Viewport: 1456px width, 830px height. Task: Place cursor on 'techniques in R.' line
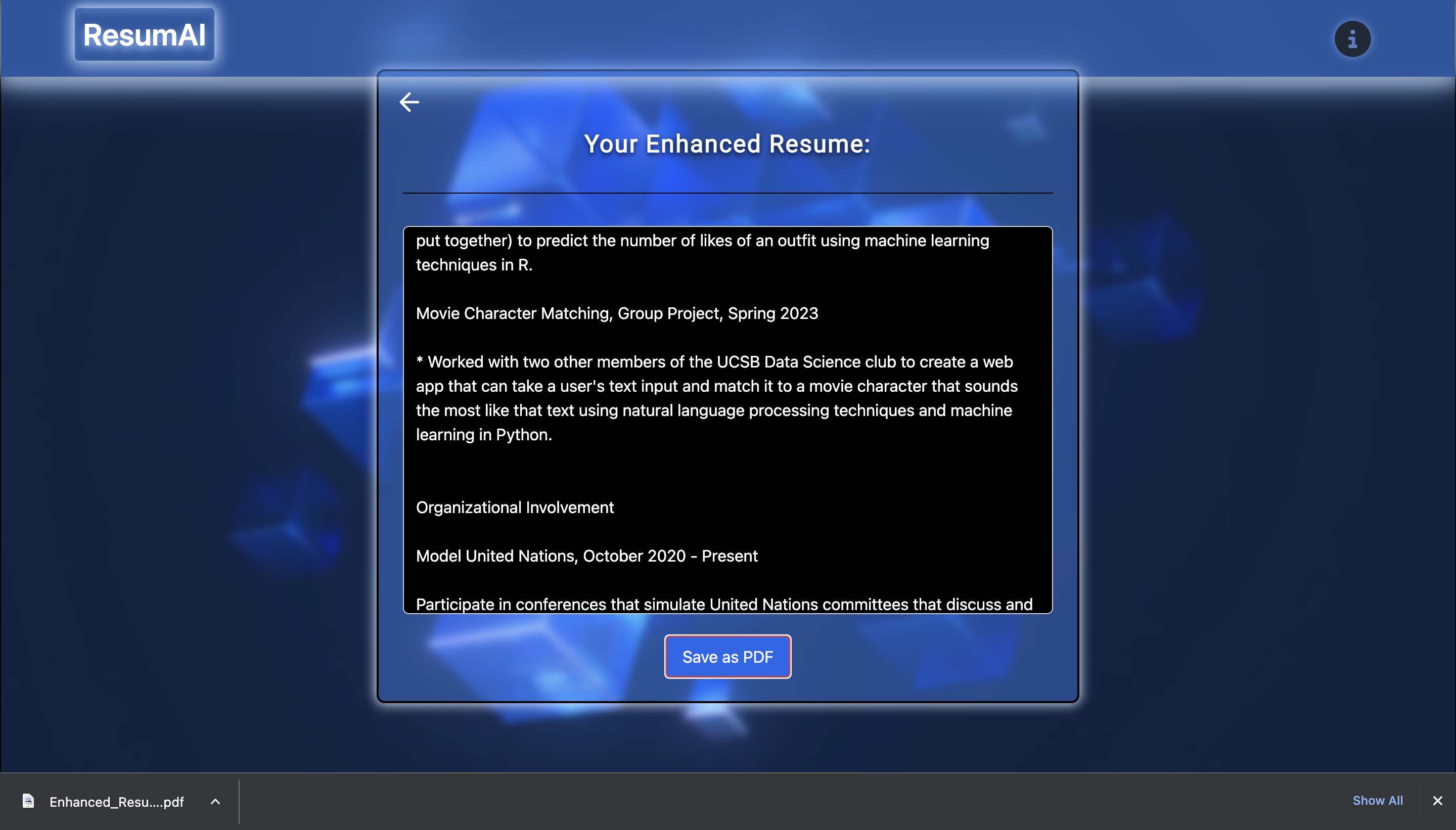click(474, 265)
